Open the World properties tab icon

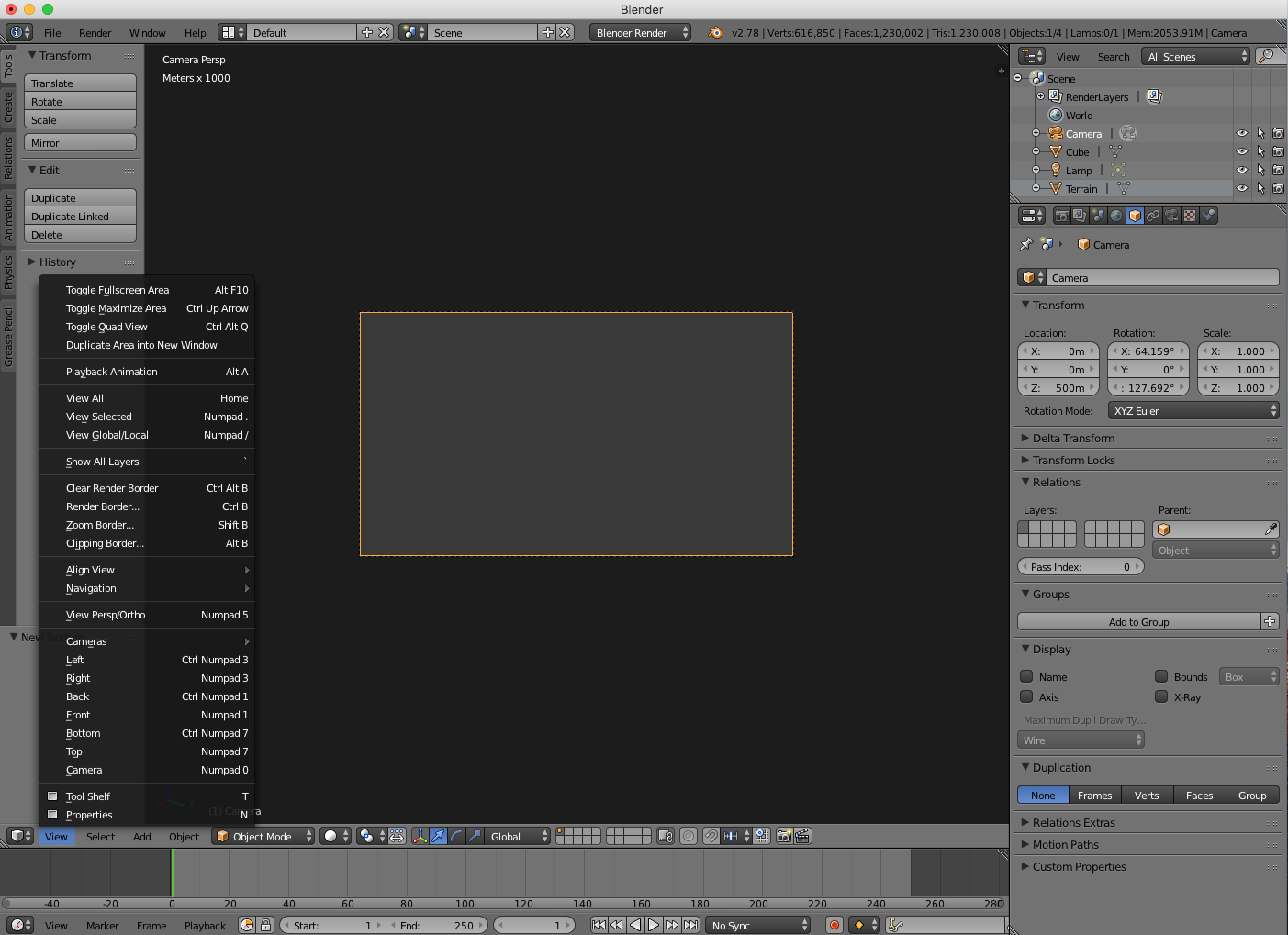tap(1116, 216)
